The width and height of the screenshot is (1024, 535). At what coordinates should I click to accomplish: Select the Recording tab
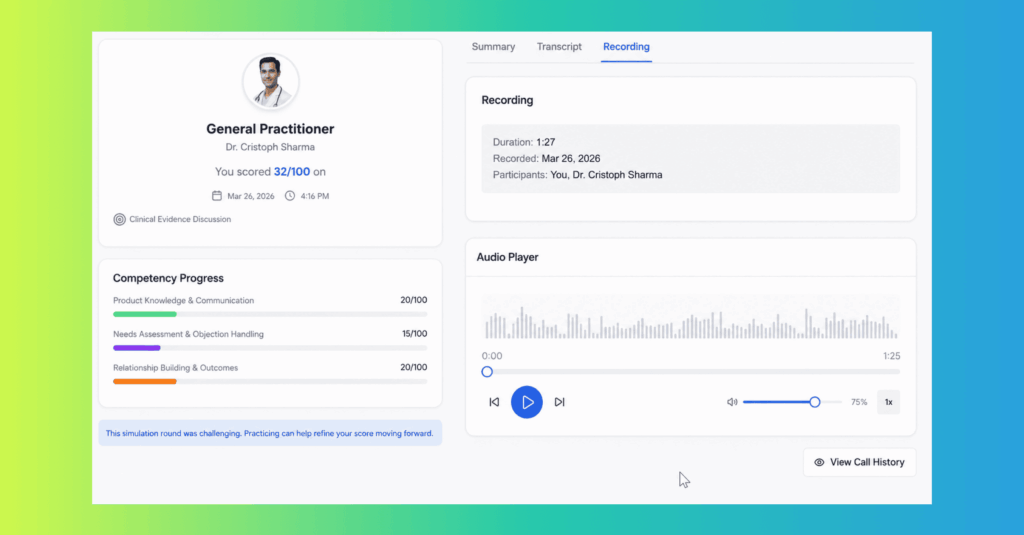tap(626, 47)
